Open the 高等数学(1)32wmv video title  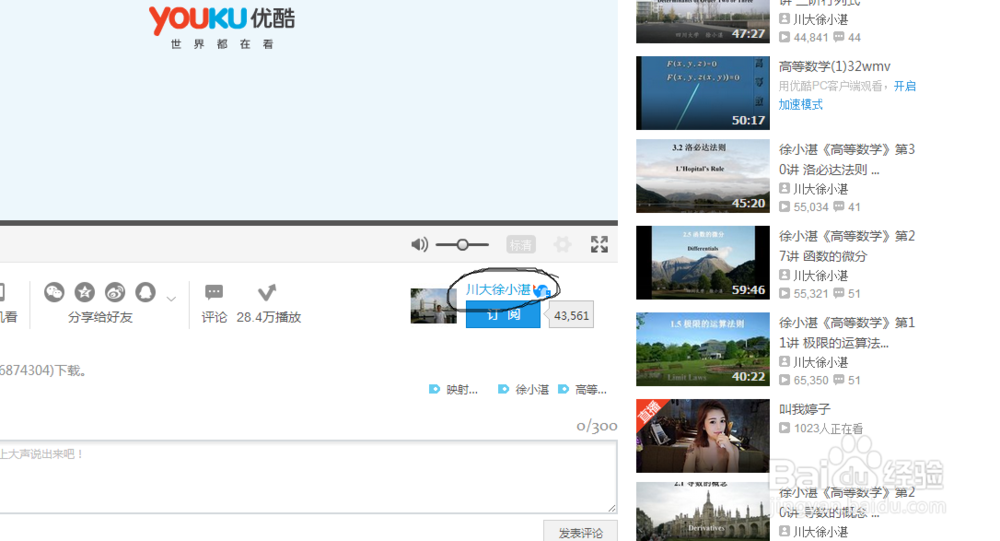point(834,66)
